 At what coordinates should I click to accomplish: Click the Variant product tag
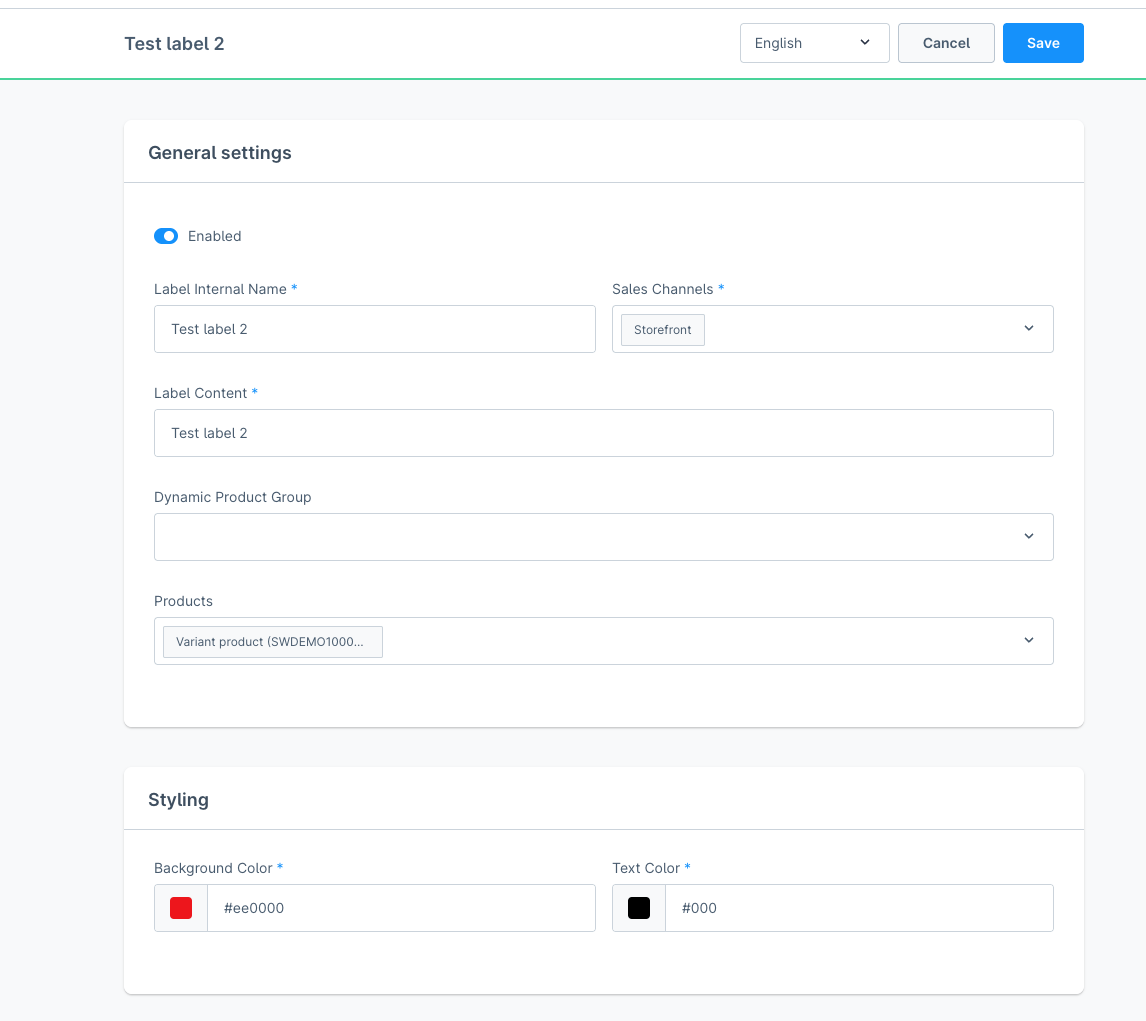coord(272,642)
